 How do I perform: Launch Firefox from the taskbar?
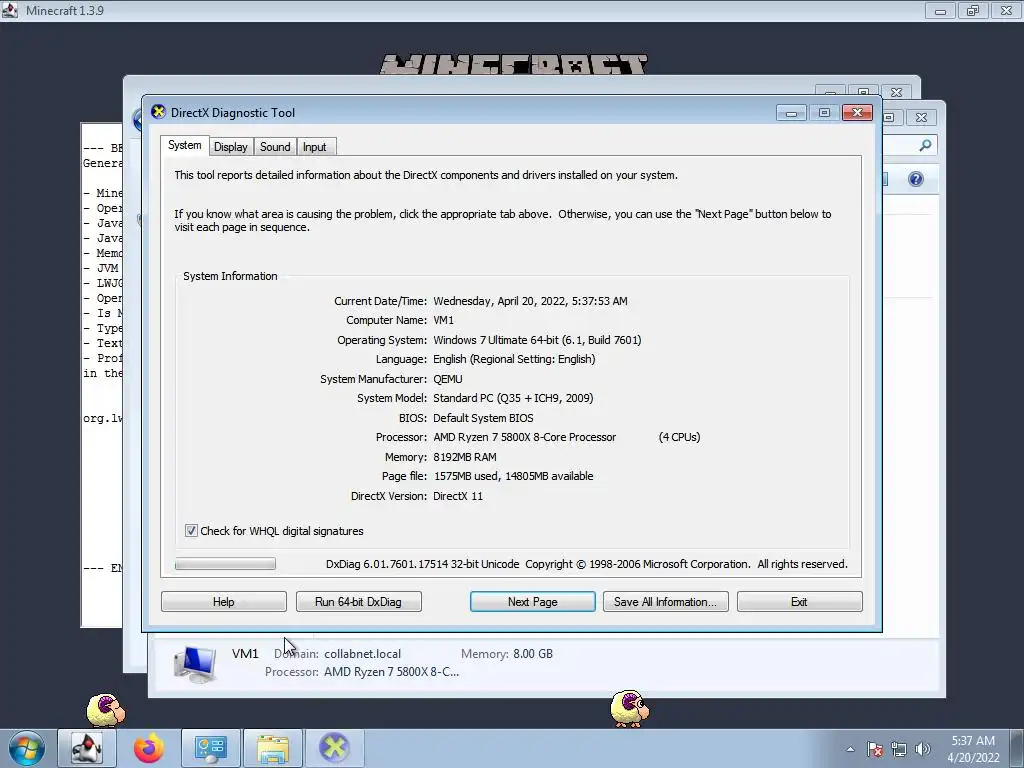click(149, 748)
